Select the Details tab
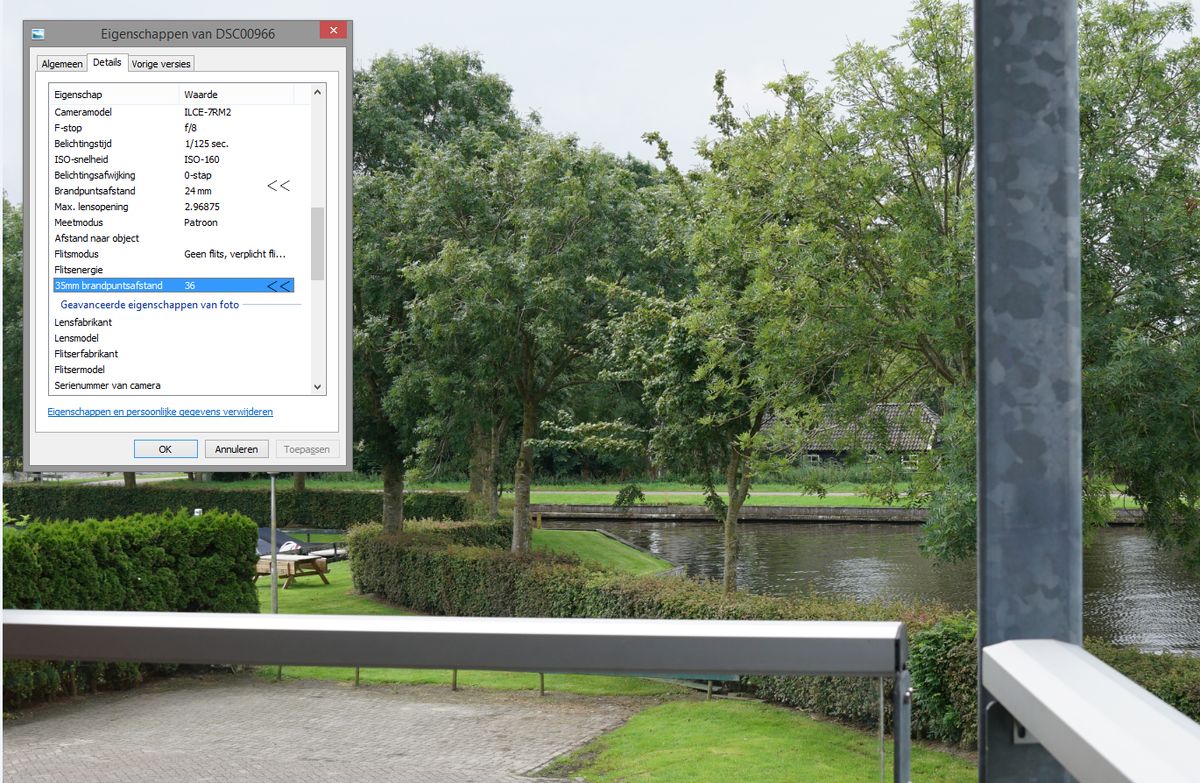The height and width of the screenshot is (783, 1200). point(107,63)
